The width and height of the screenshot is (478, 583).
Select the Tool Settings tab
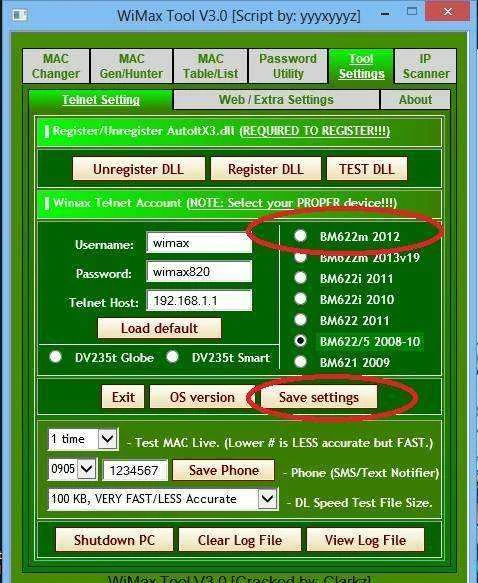(361, 66)
